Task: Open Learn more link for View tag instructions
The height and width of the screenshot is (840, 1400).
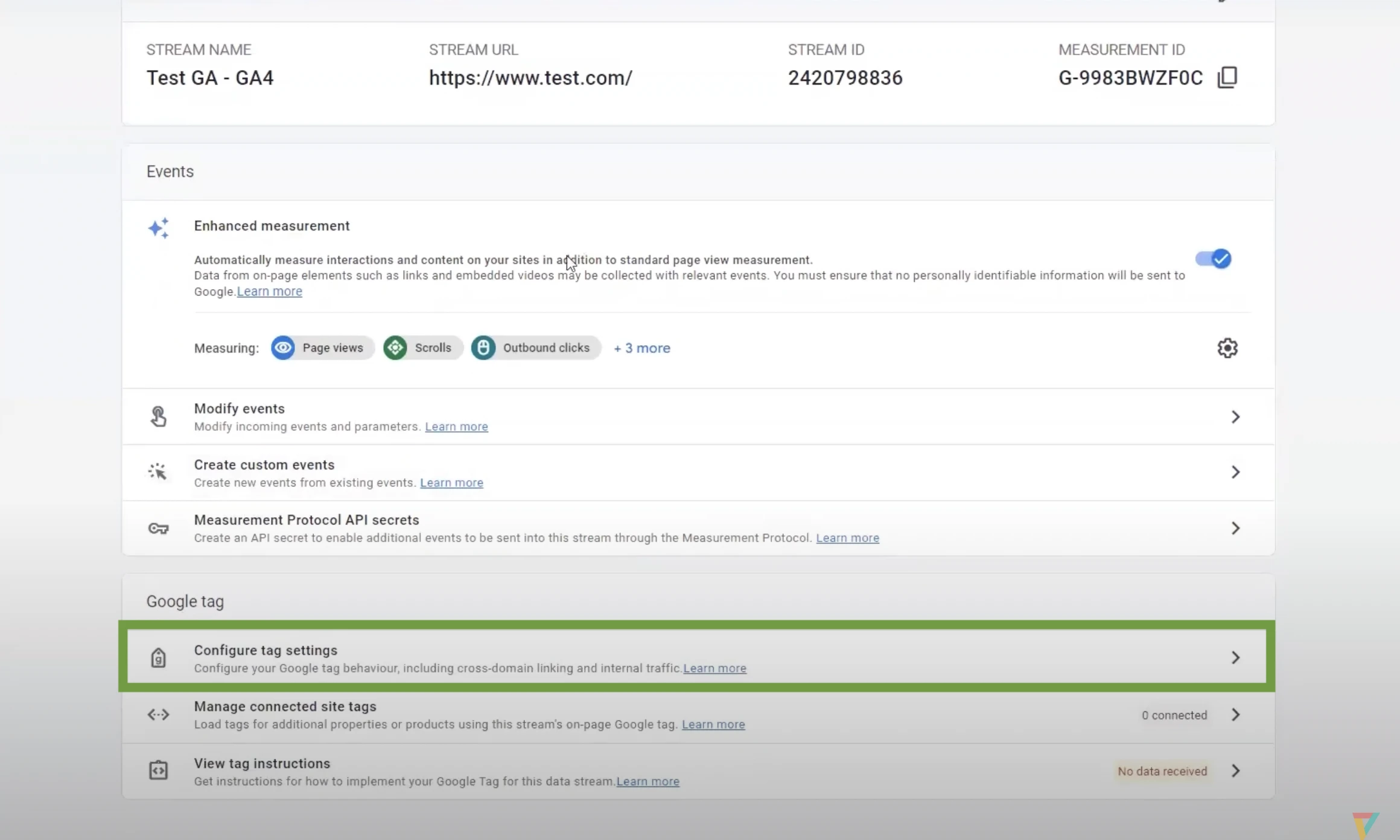Action: 648,781
